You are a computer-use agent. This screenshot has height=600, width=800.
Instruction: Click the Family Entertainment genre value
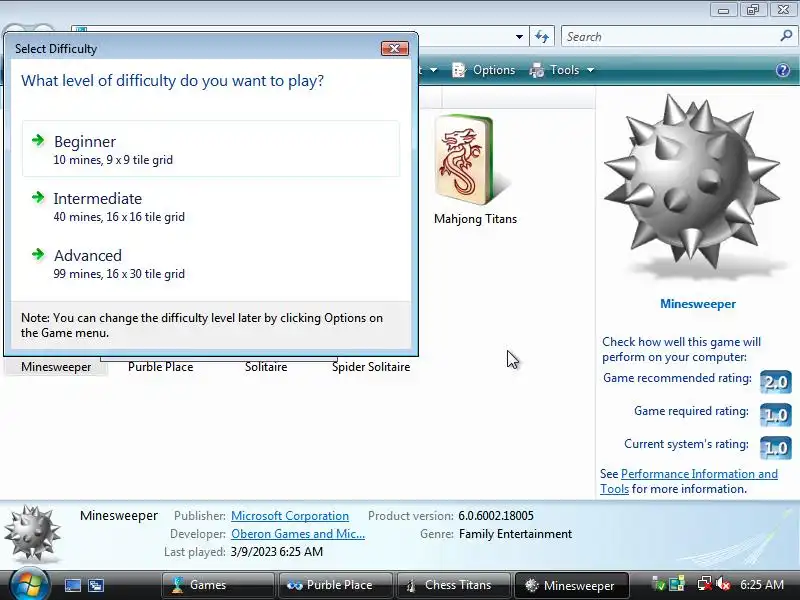tap(515, 534)
